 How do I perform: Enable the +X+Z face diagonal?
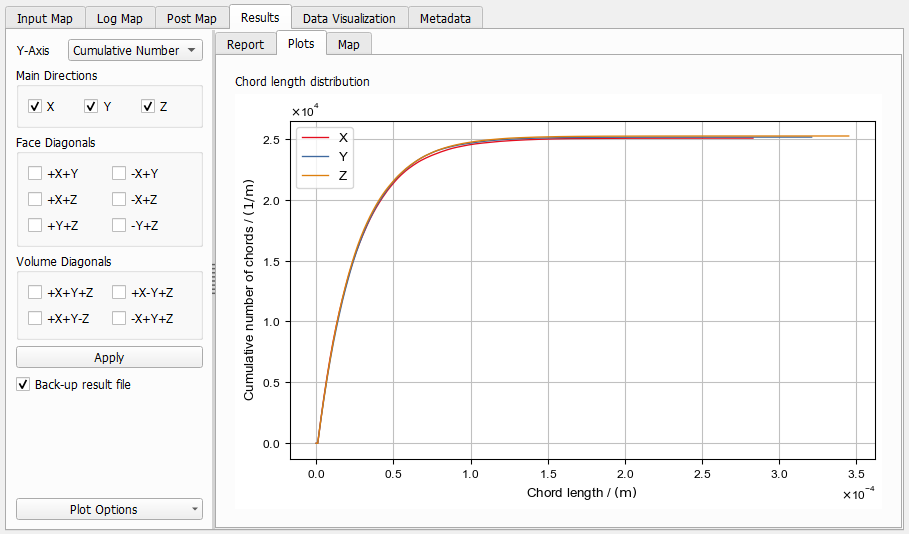[35, 199]
